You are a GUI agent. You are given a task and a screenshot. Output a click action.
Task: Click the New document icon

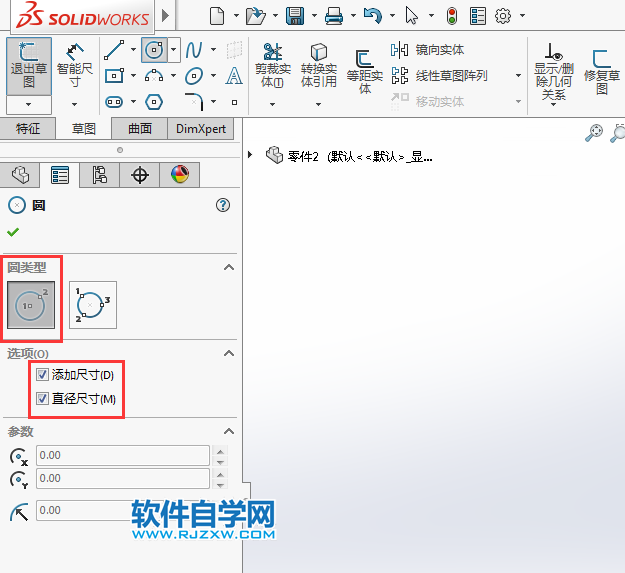pyautogui.click(x=217, y=16)
